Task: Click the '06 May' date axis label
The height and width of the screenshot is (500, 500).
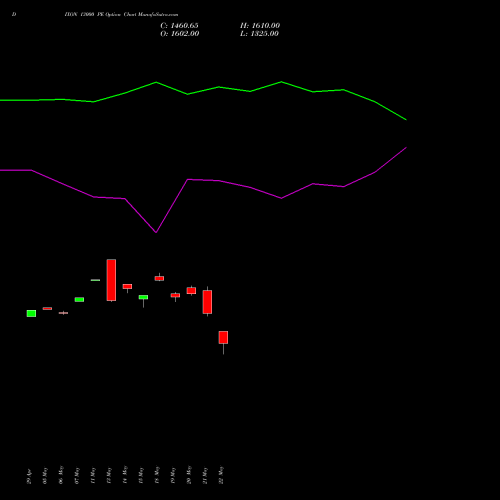Action: (61, 475)
